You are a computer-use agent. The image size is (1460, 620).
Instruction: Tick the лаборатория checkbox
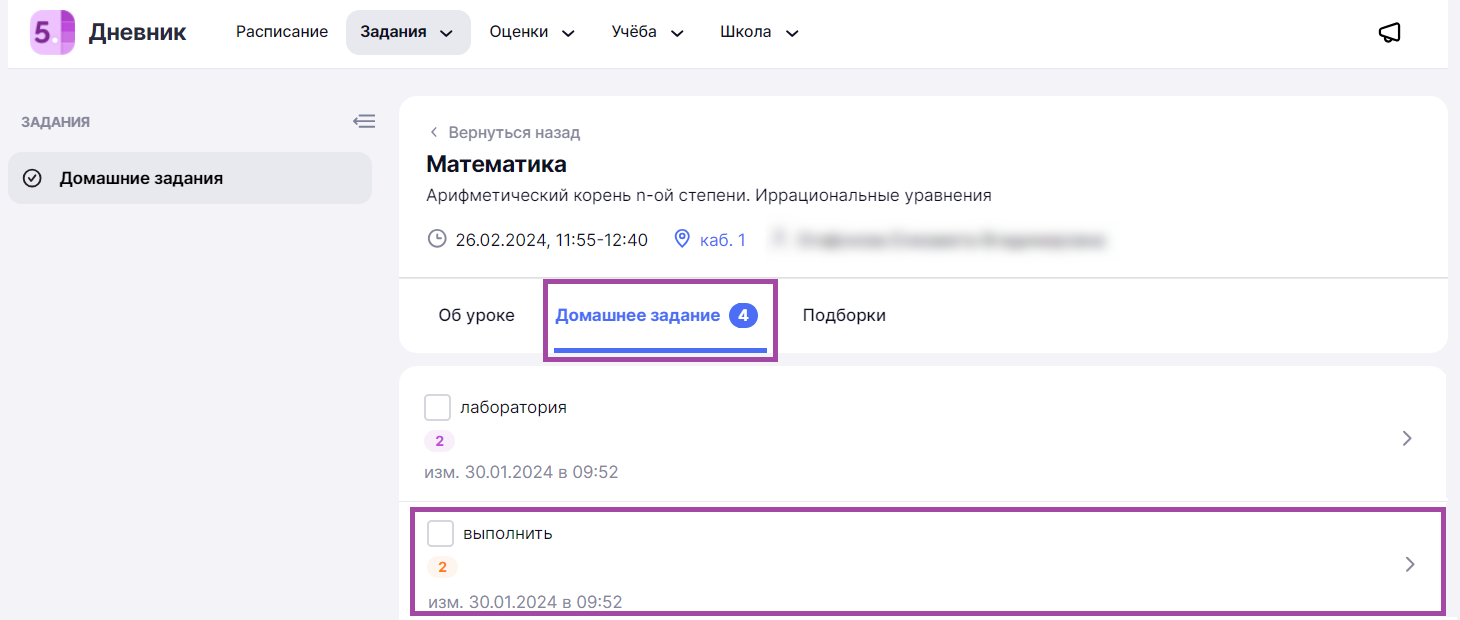click(437, 407)
